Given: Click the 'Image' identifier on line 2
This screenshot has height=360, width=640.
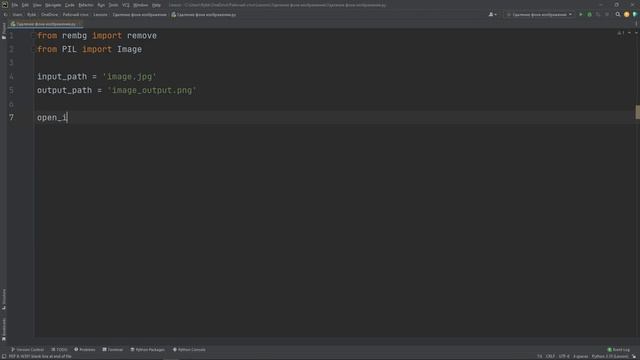Looking at the screenshot, I should tap(129, 49).
